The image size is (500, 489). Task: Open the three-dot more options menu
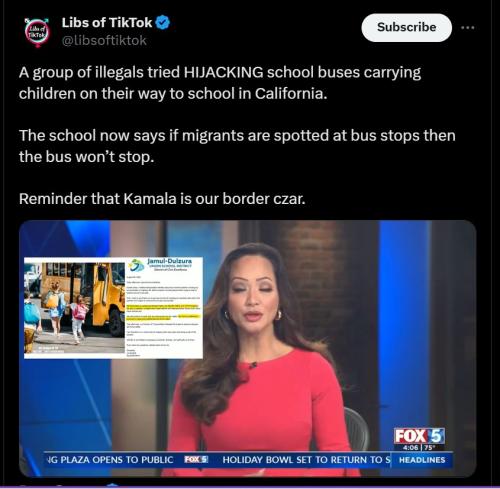point(468,28)
